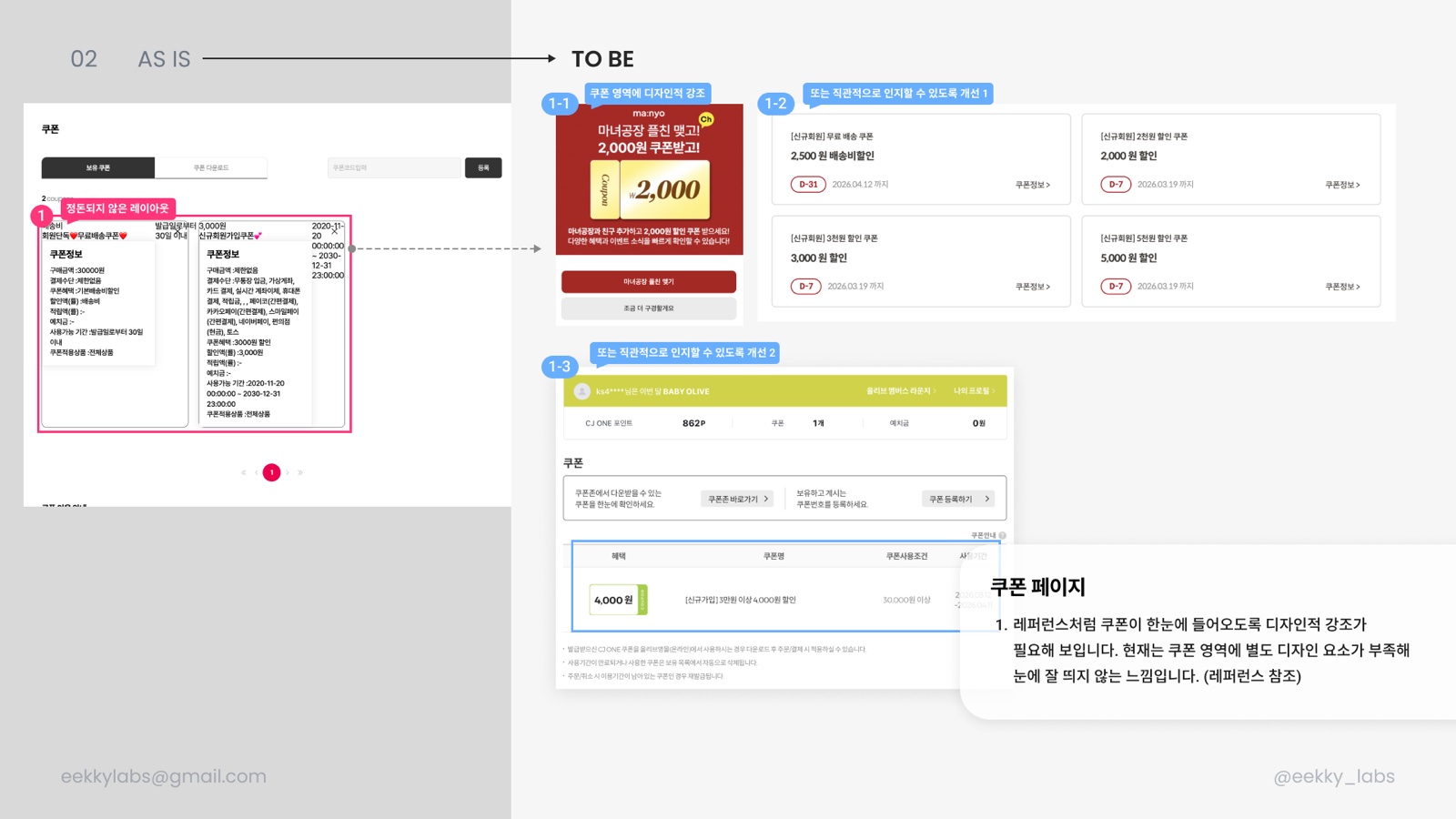Screen dimensions: 1456x819
Task: Focus the 쿠폰코드입력 input field
Action: tap(394, 167)
